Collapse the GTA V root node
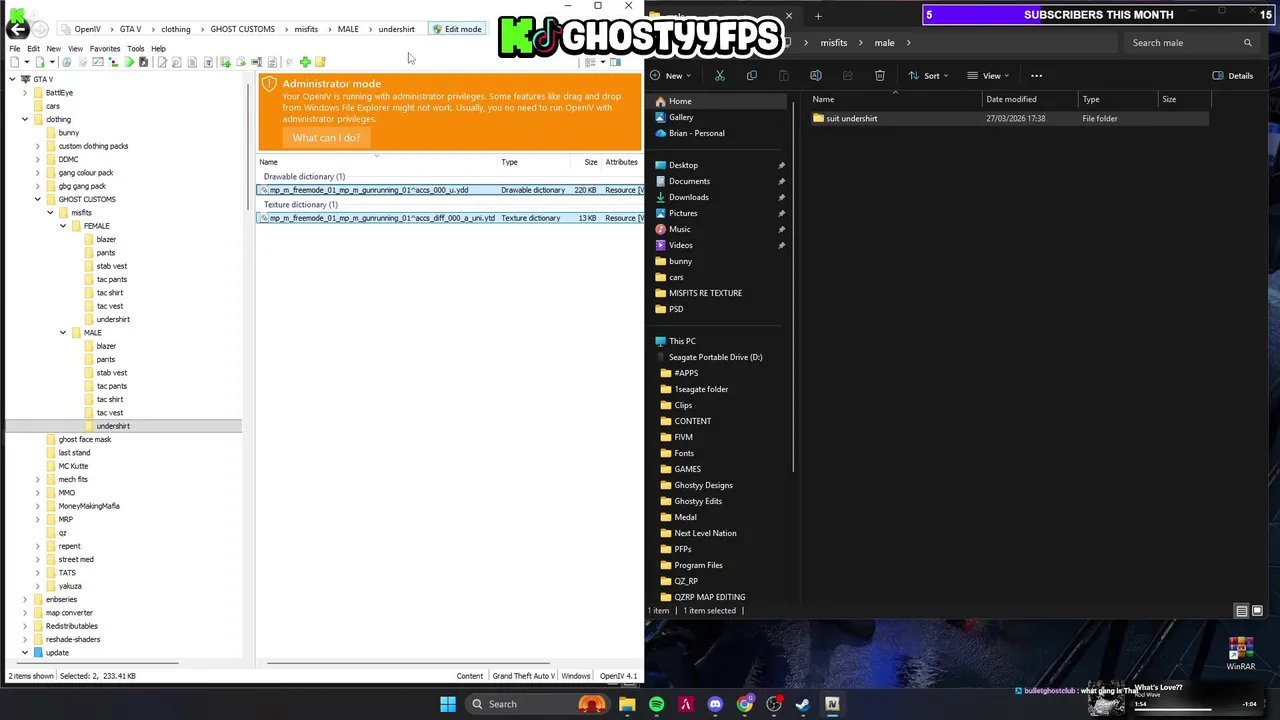This screenshot has width=1280, height=720. [x=12, y=79]
